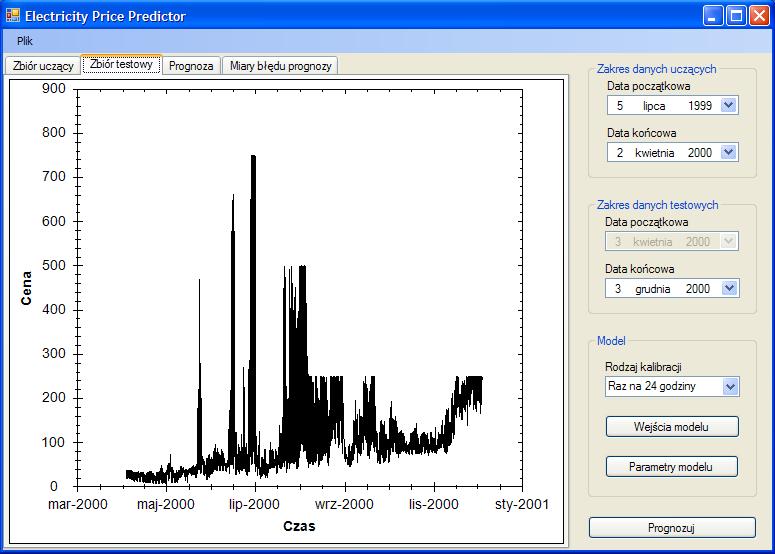Click the Model group label
The width and height of the screenshot is (775, 554).
[611, 341]
